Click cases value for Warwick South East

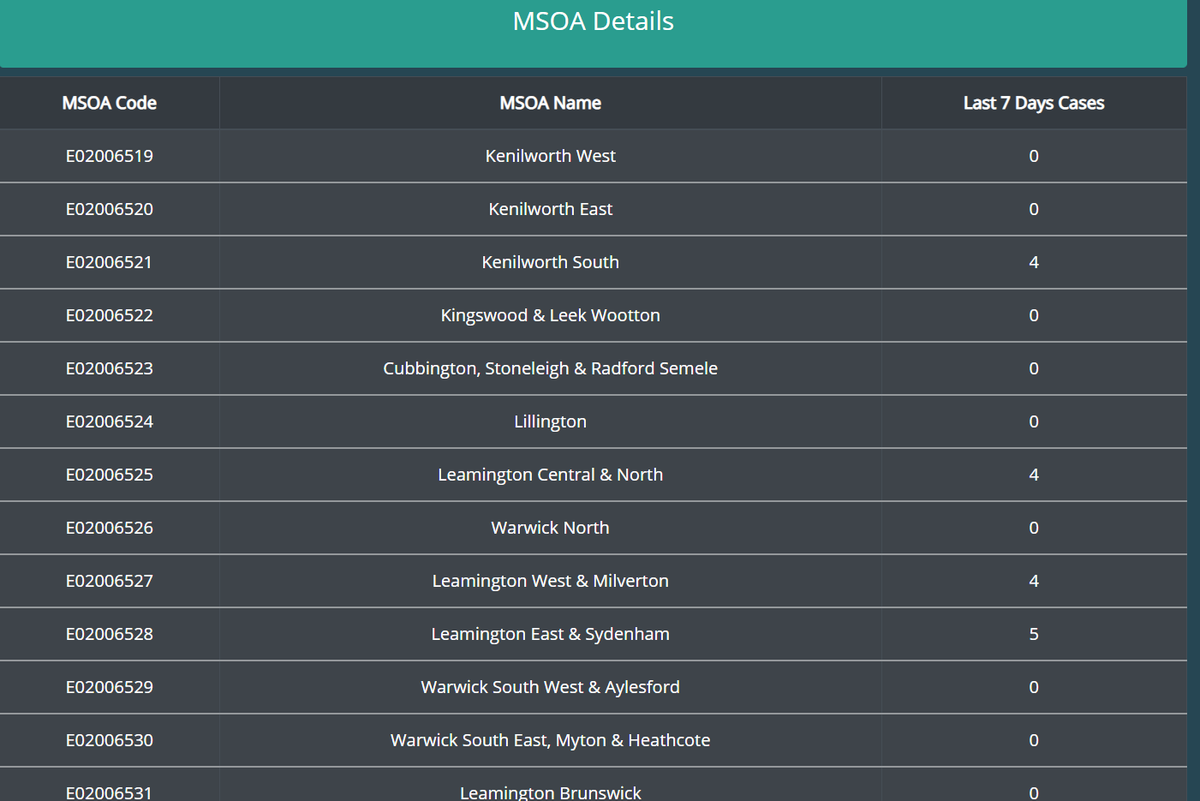tap(1034, 739)
